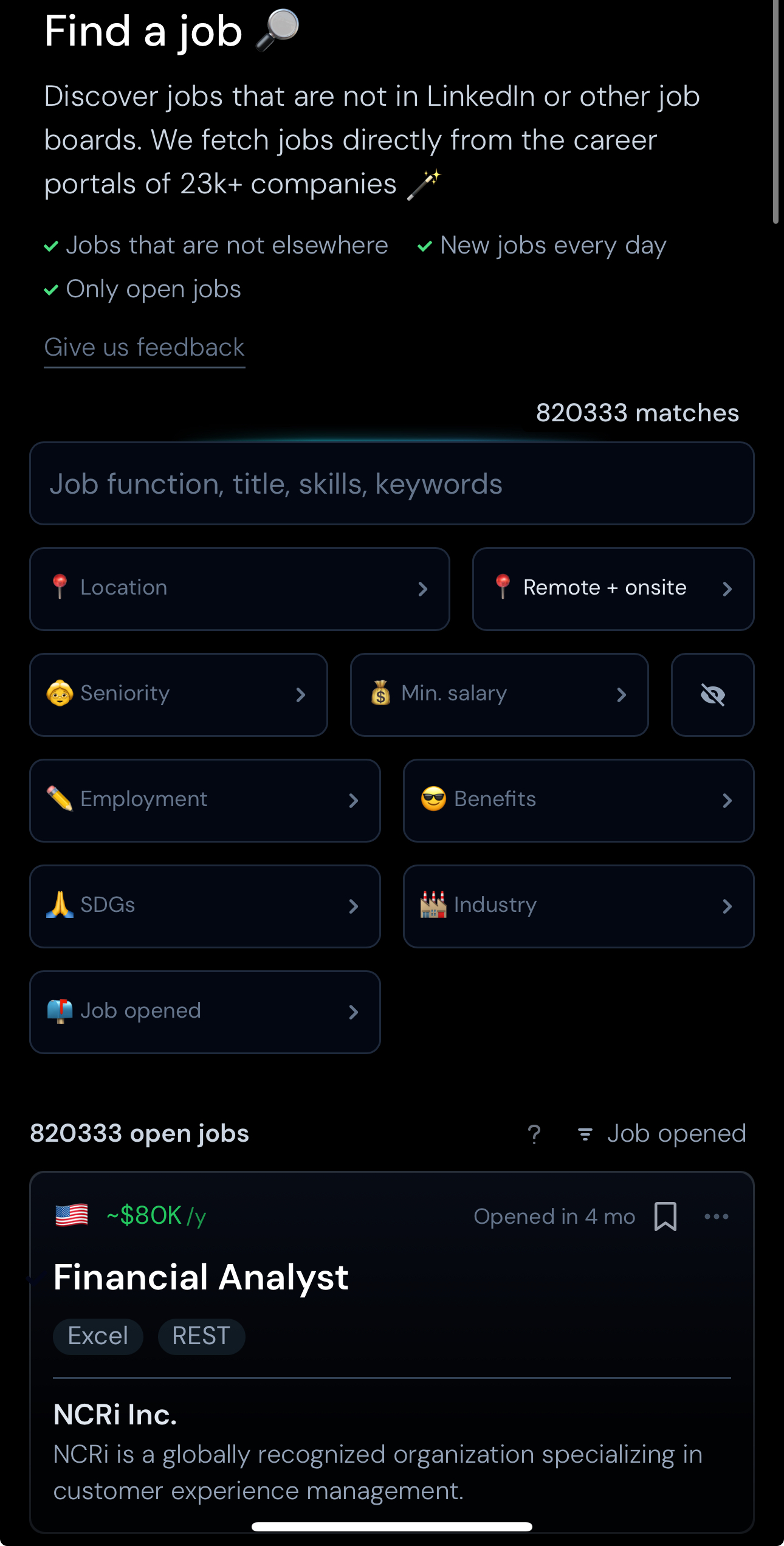The width and height of the screenshot is (784, 1546).
Task: Click the US flag icon
Action: click(72, 1216)
